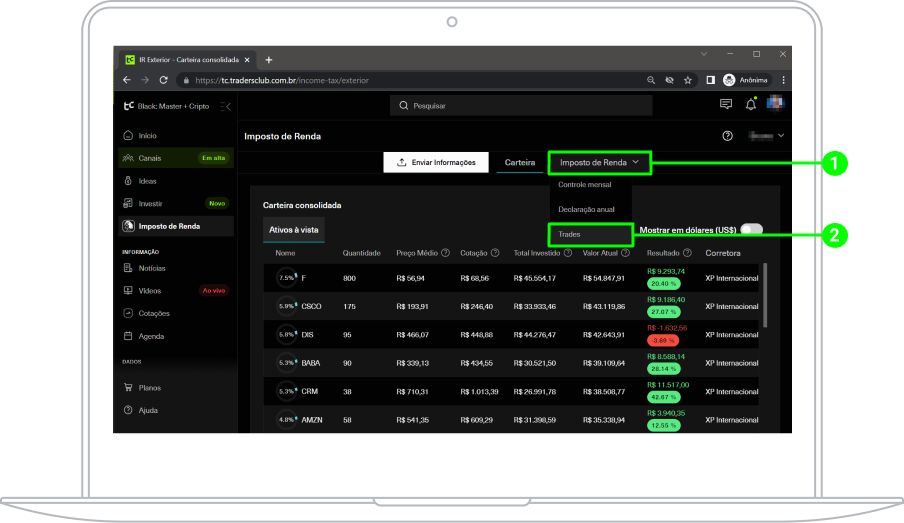Click the 7.5% allocation circle for F
Screen dimensions: 904x523
click(287, 278)
